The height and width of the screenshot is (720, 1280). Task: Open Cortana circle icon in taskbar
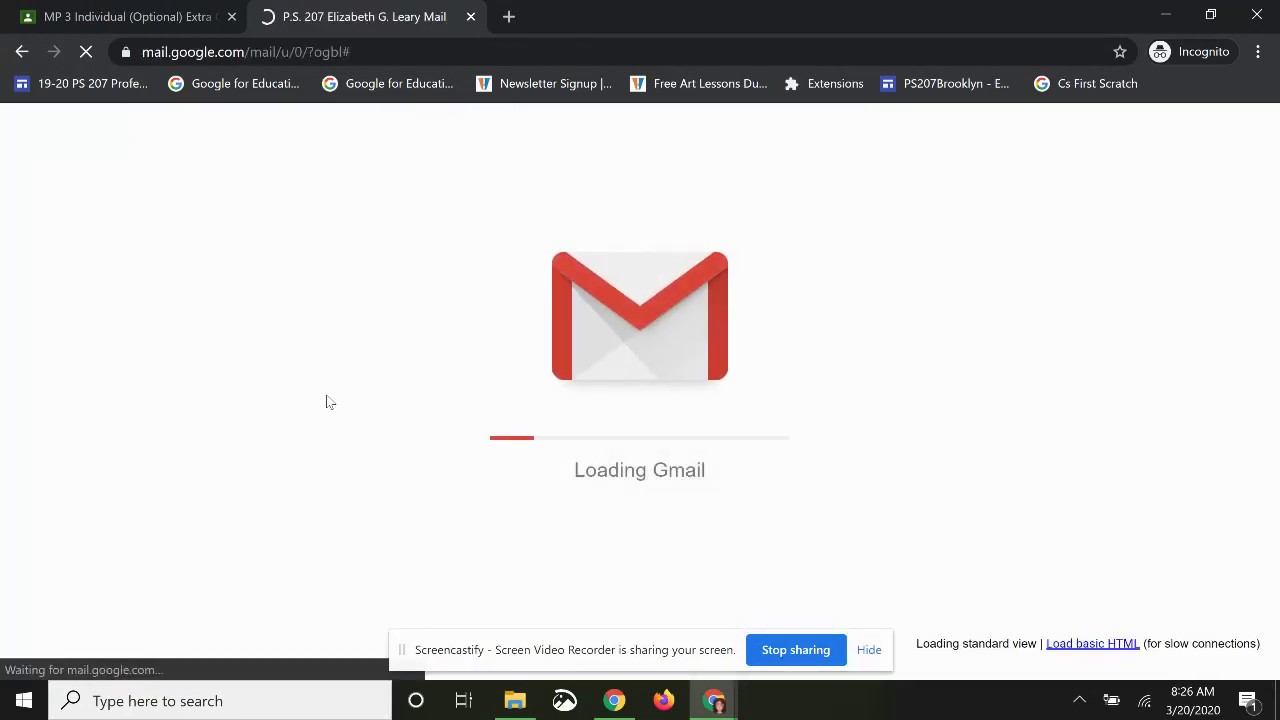(x=416, y=701)
